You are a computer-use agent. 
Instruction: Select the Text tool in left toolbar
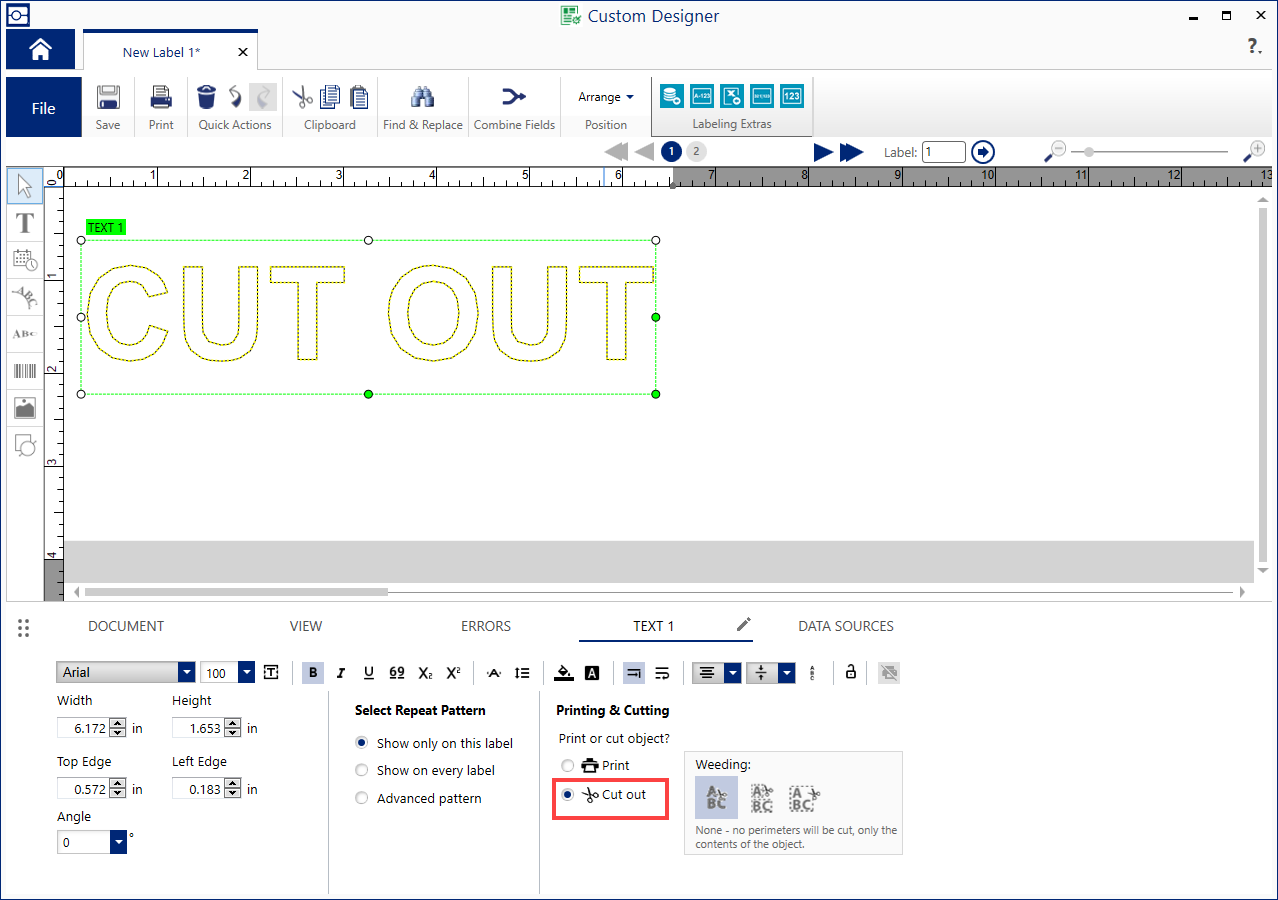pos(25,222)
